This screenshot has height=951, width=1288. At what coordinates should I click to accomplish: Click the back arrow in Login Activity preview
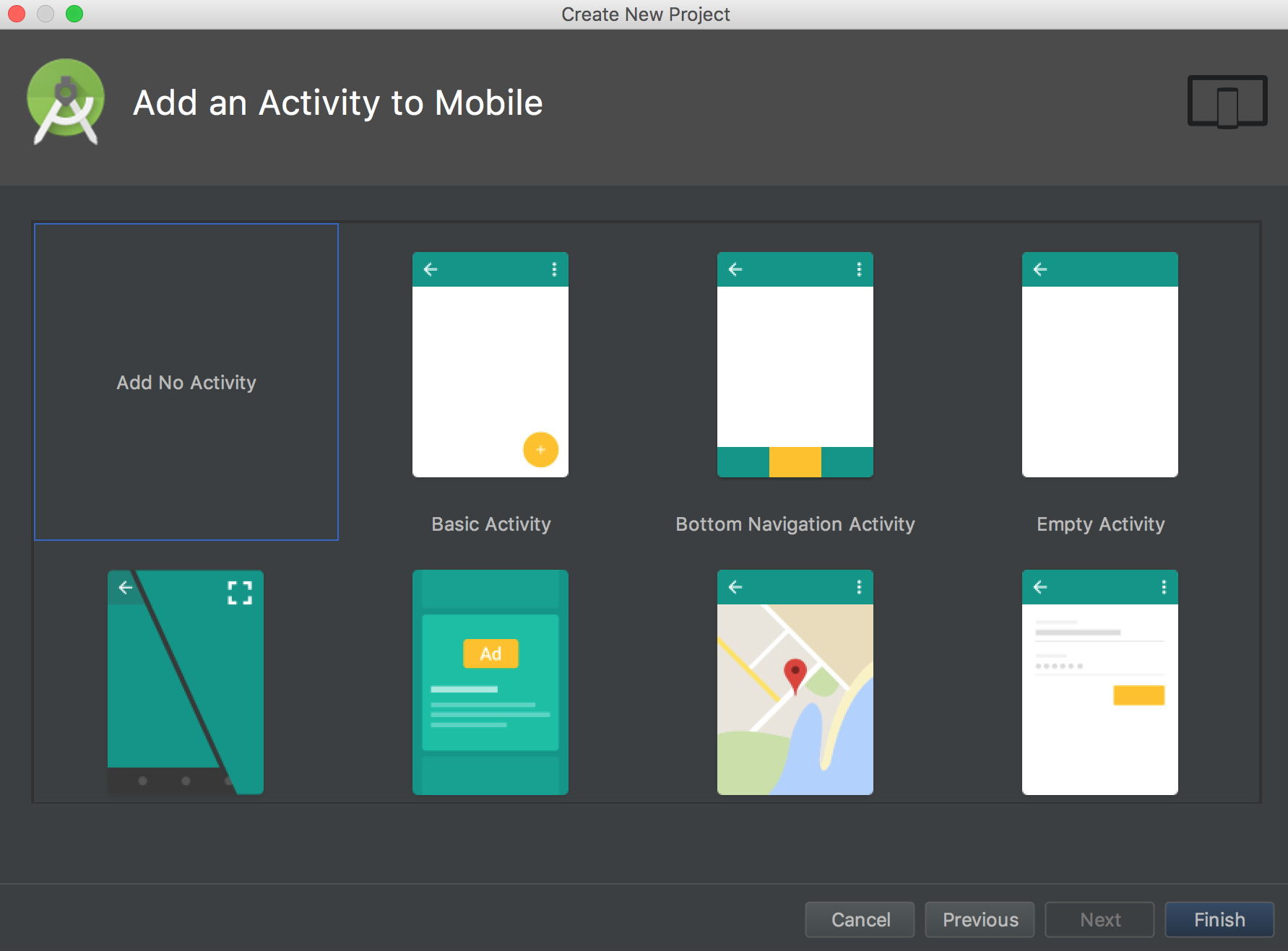click(x=1040, y=587)
